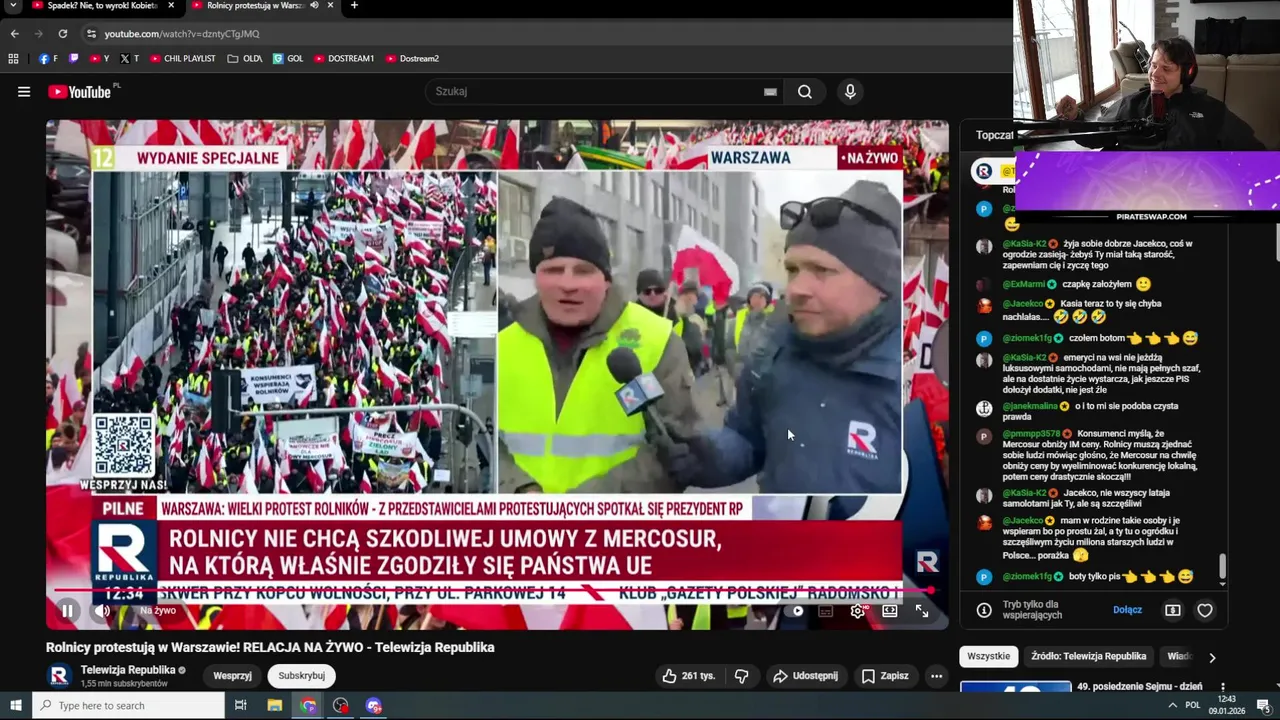Select the Rolnicy protestują w Warszawie tab
This screenshot has width=1280, height=720.
[255, 6]
